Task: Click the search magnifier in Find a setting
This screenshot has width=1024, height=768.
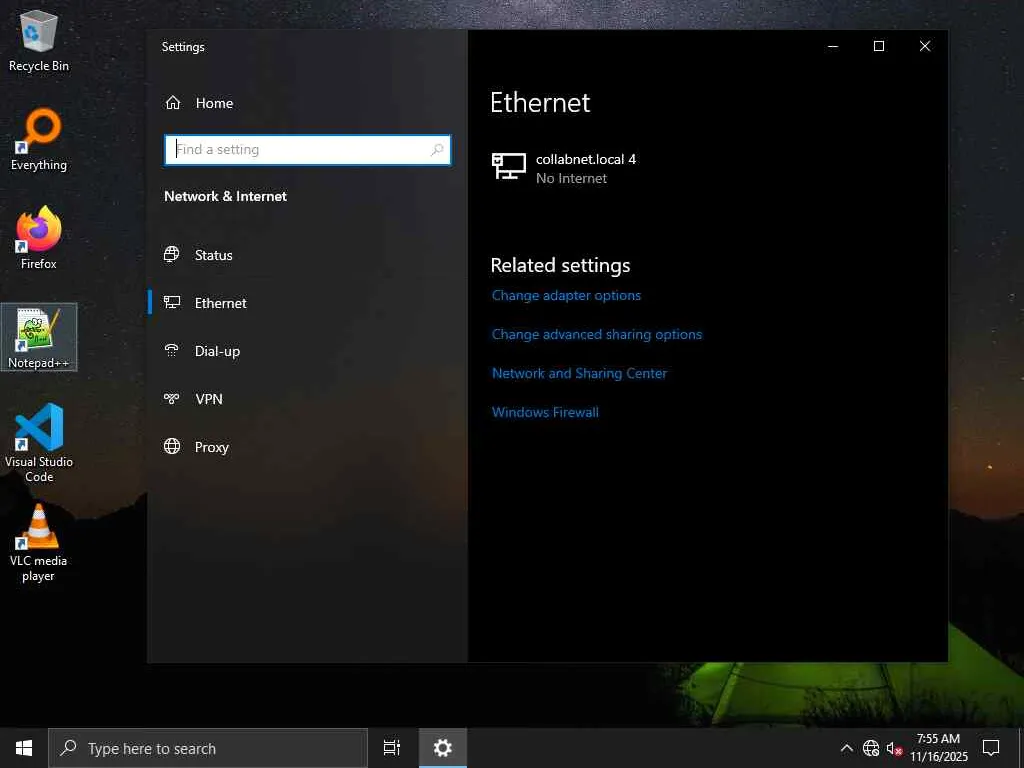Action: [437, 150]
